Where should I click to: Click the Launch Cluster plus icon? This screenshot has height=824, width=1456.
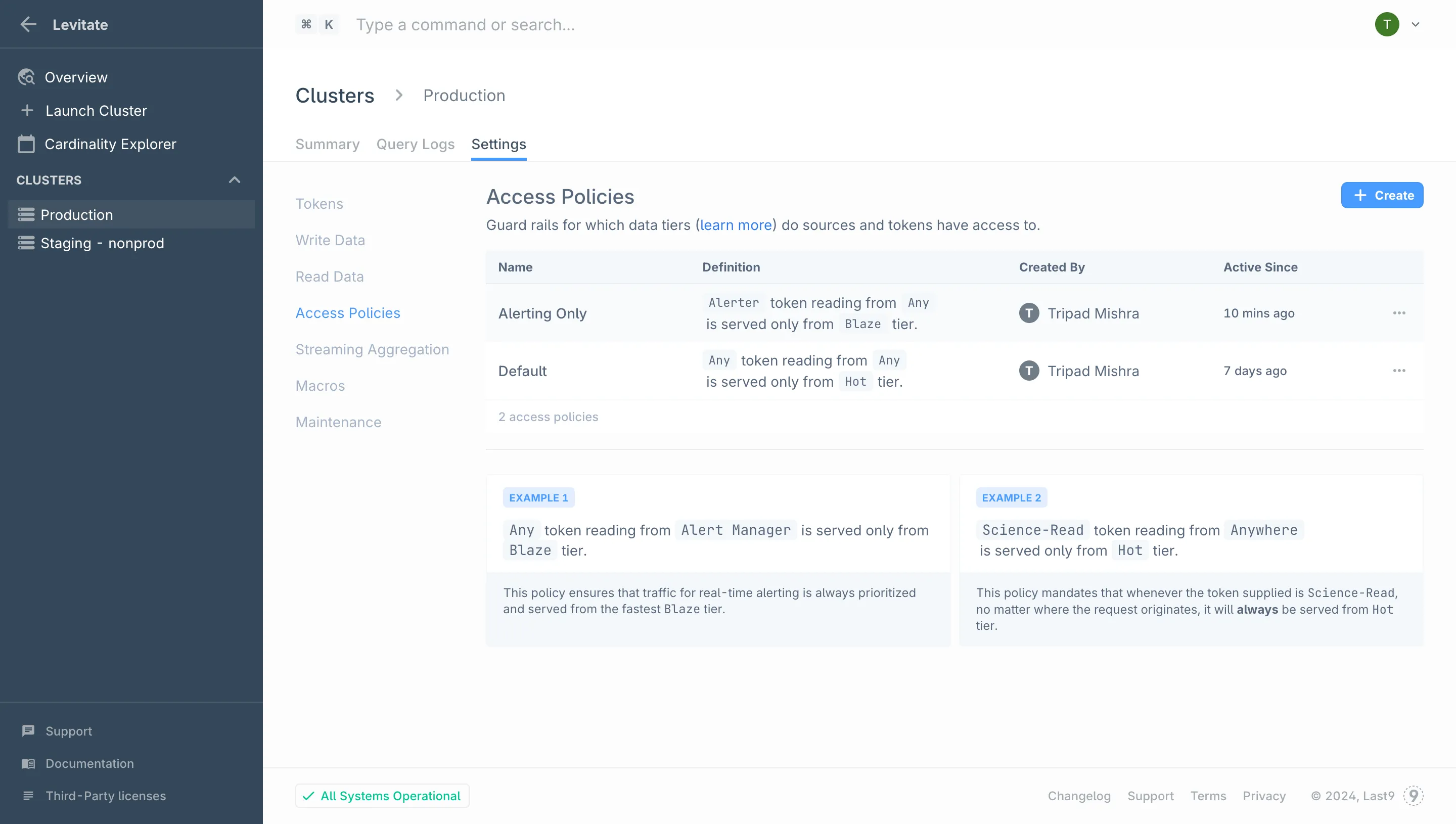pos(27,110)
